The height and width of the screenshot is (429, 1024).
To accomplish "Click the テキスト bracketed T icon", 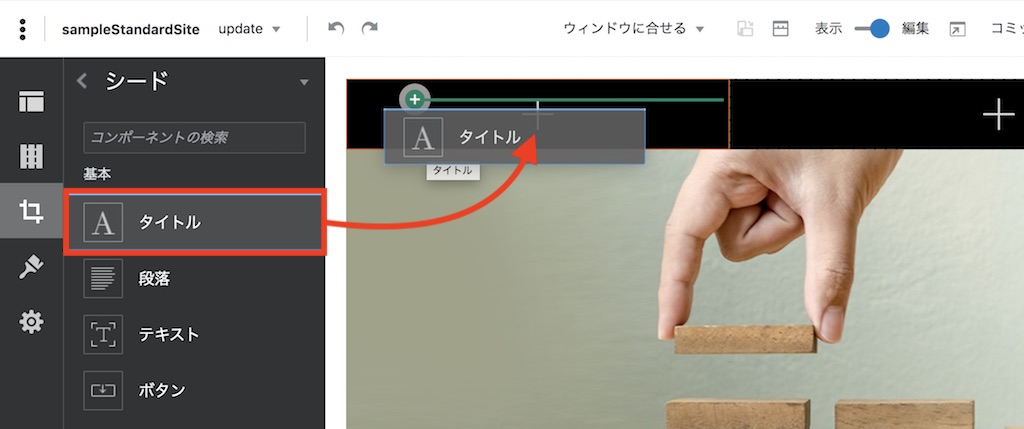I will click(x=103, y=334).
